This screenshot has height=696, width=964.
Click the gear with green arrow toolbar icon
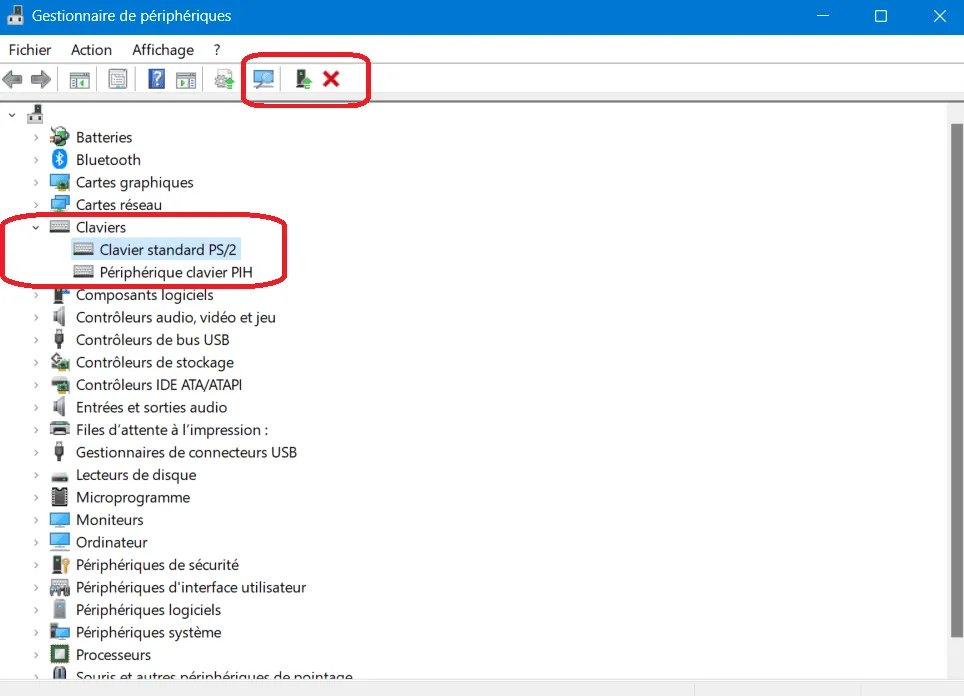224,79
